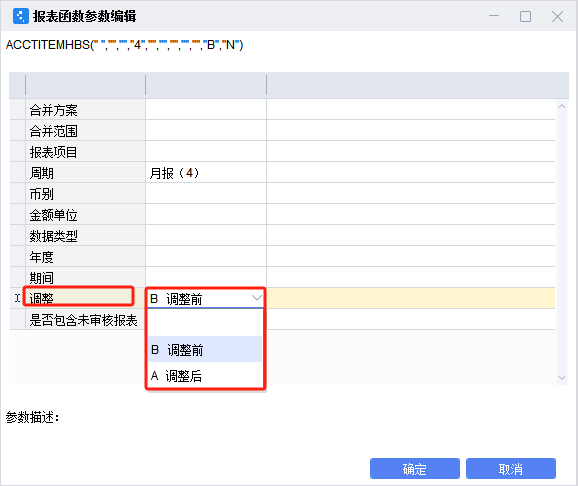
Task: Click the scroll up arrow of parameter list
Action: 562,106
